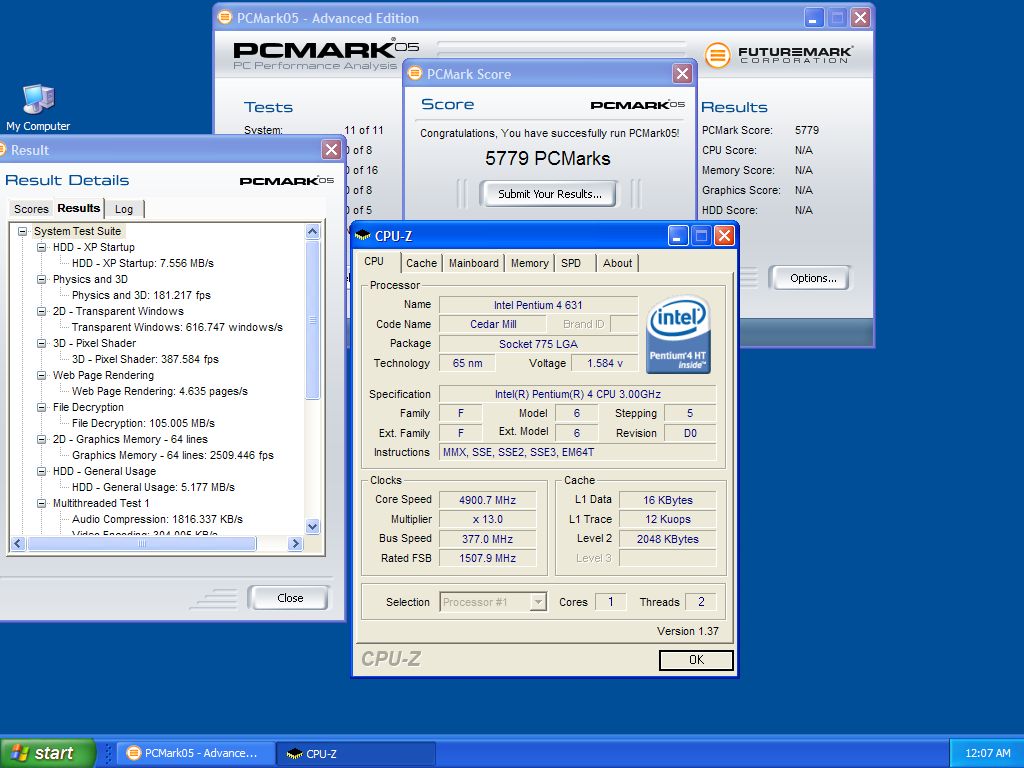Open the About tab in CPU-Z
This screenshot has height=768, width=1024.
(x=617, y=263)
